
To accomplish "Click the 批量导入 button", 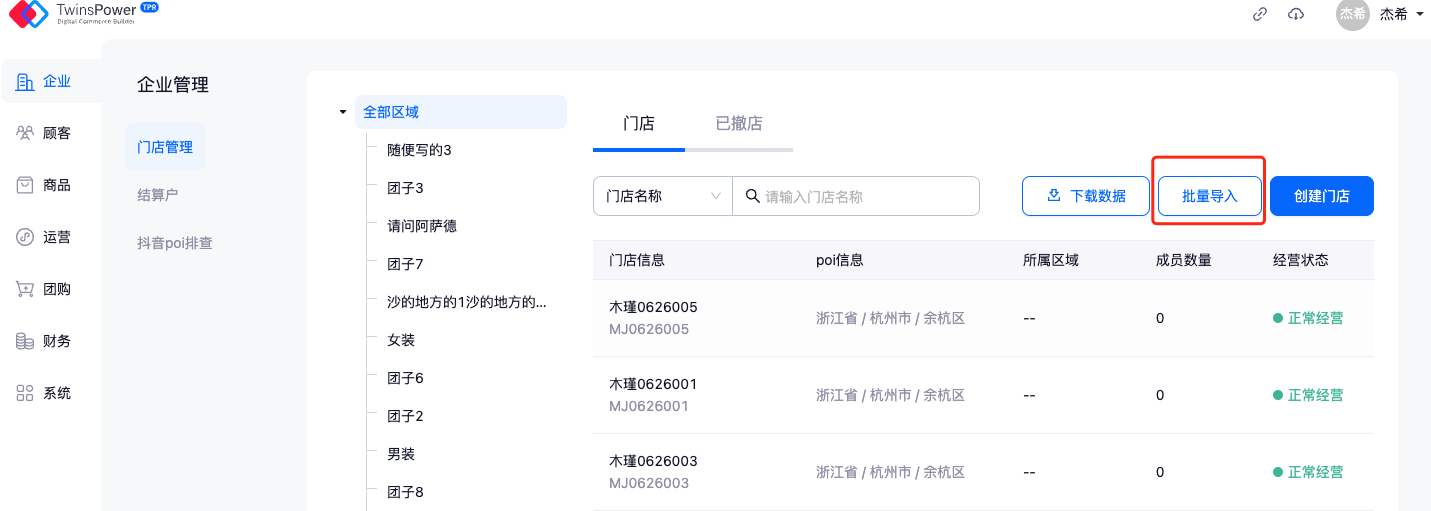I will coord(1209,196).
